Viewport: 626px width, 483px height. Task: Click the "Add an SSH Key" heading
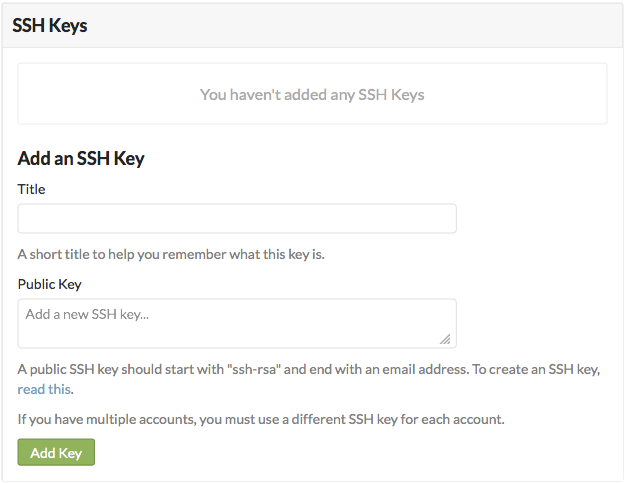tap(81, 158)
